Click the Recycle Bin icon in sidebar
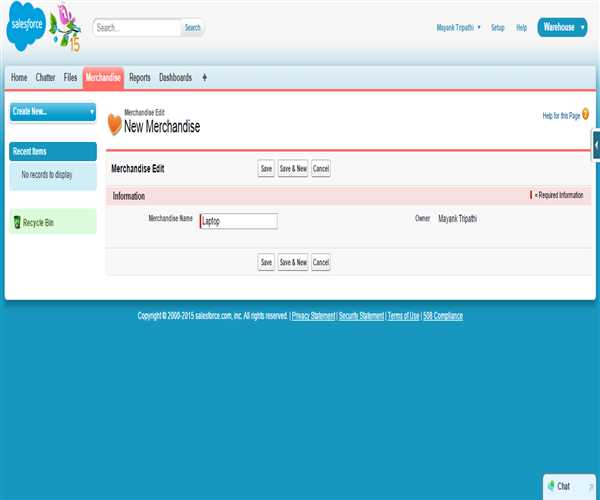The image size is (600, 500). point(17,222)
